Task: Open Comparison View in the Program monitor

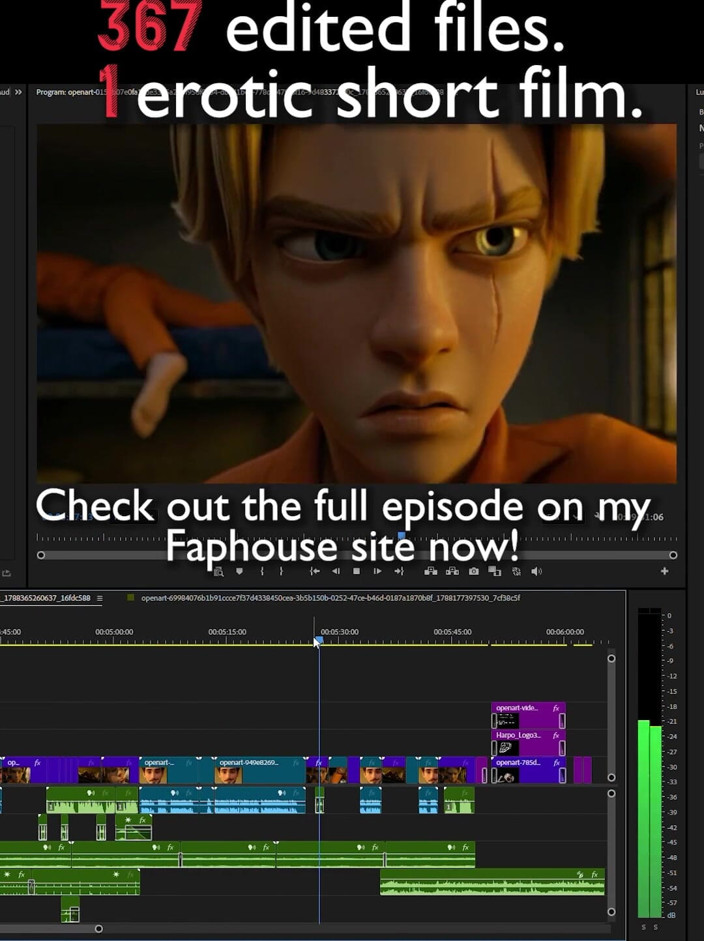Action: [x=495, y=571]
